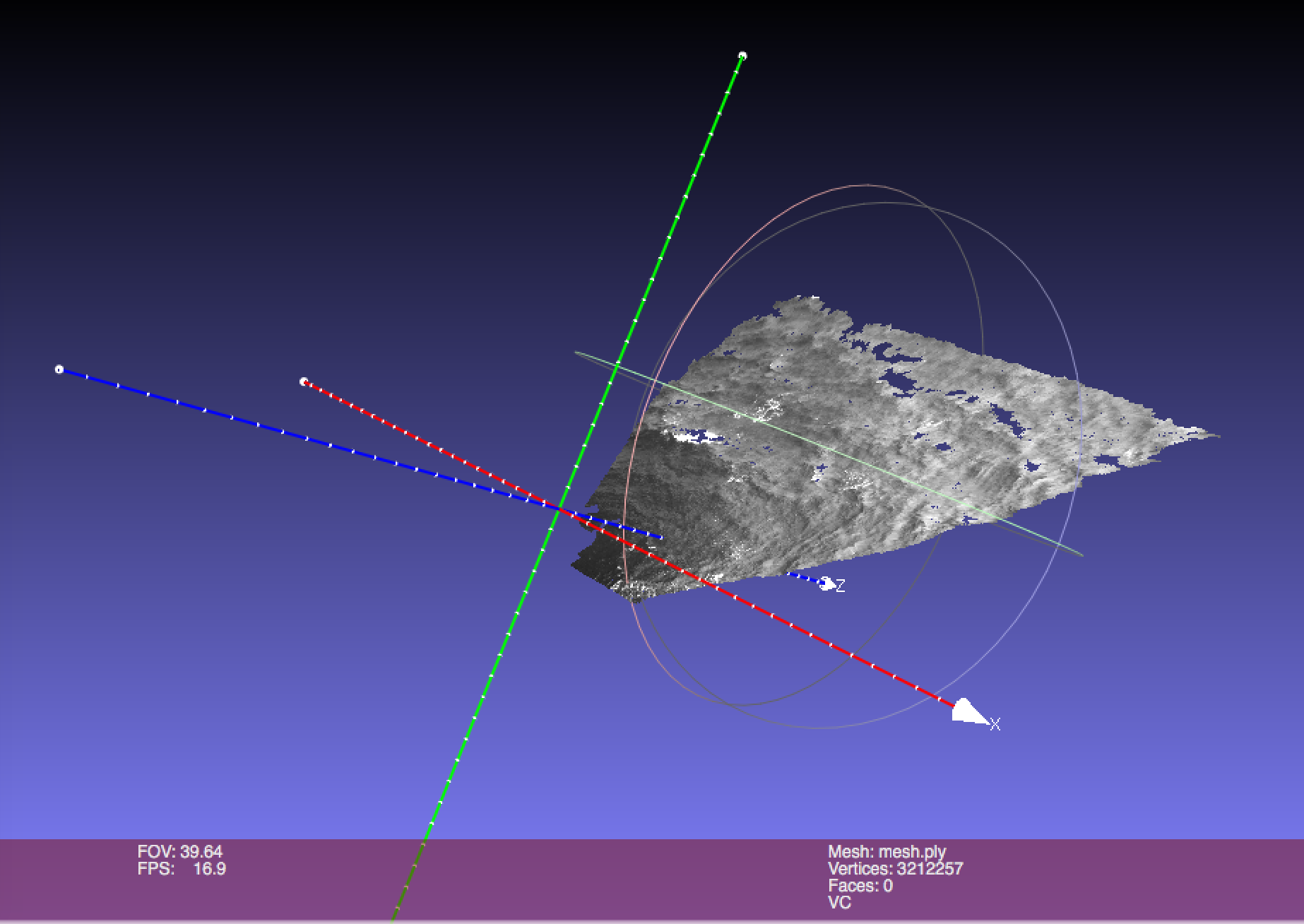Click the Faces: 0 info text
Image resolution: width=1304 pixels, height=924 pixels.
point(860,886)
